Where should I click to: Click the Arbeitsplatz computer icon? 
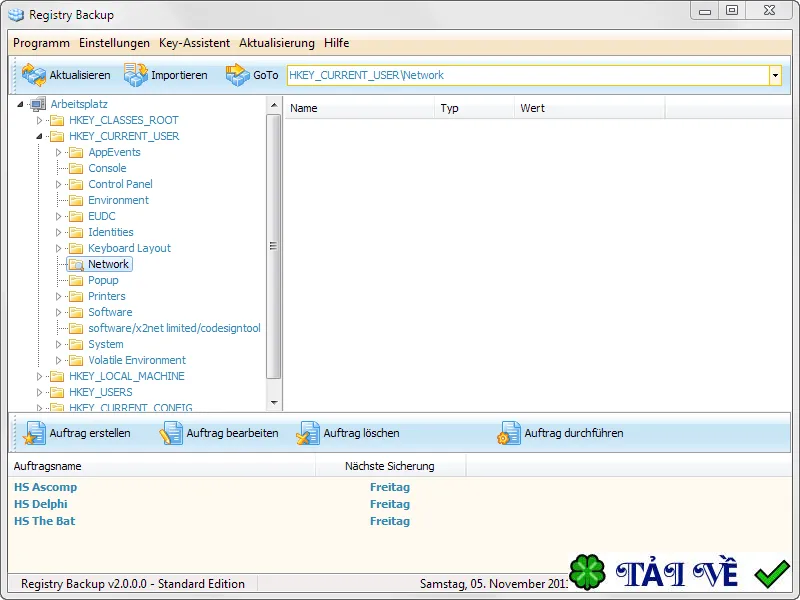tap(38, 104)
